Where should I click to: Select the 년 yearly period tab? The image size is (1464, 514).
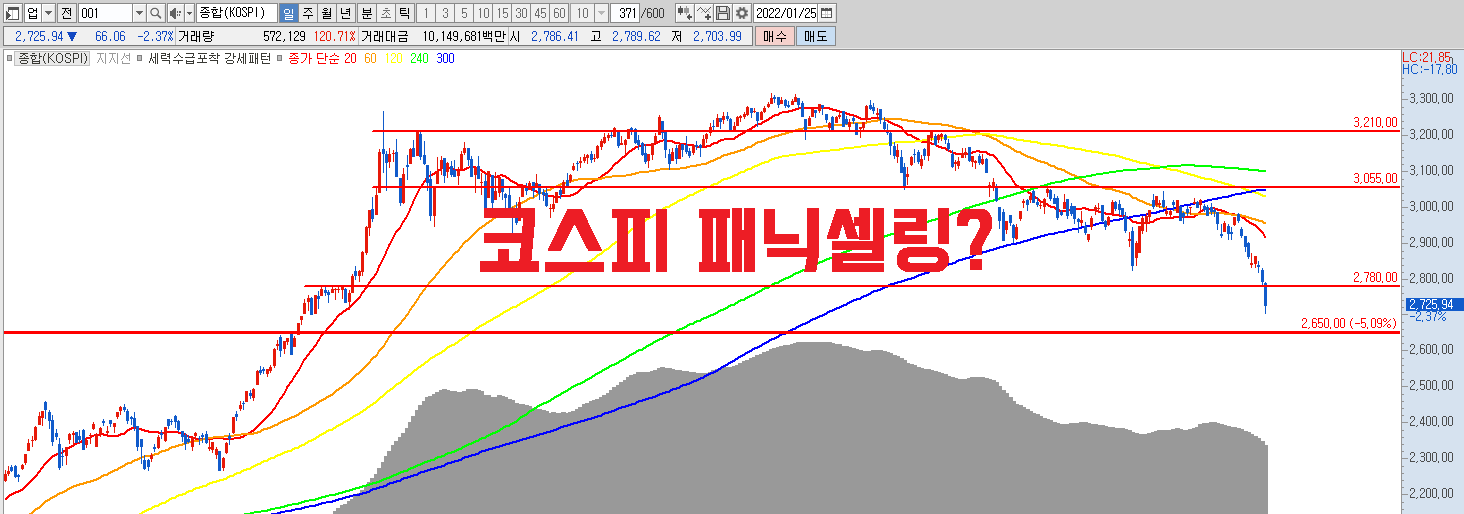tap(345, 13)
